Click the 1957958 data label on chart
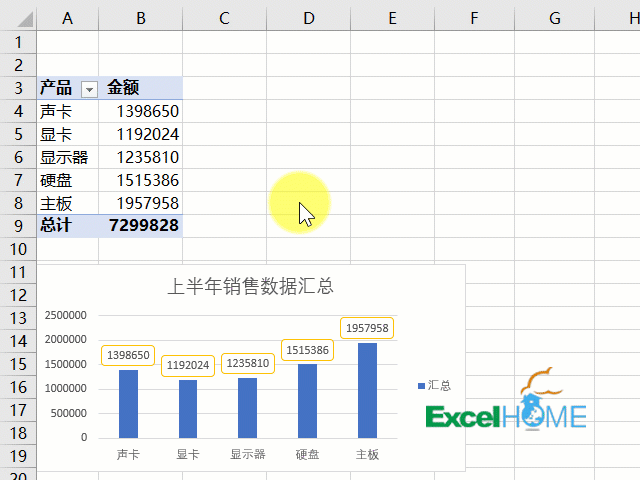The height and width of the screenshot is (480, 640). click(367, 328)
